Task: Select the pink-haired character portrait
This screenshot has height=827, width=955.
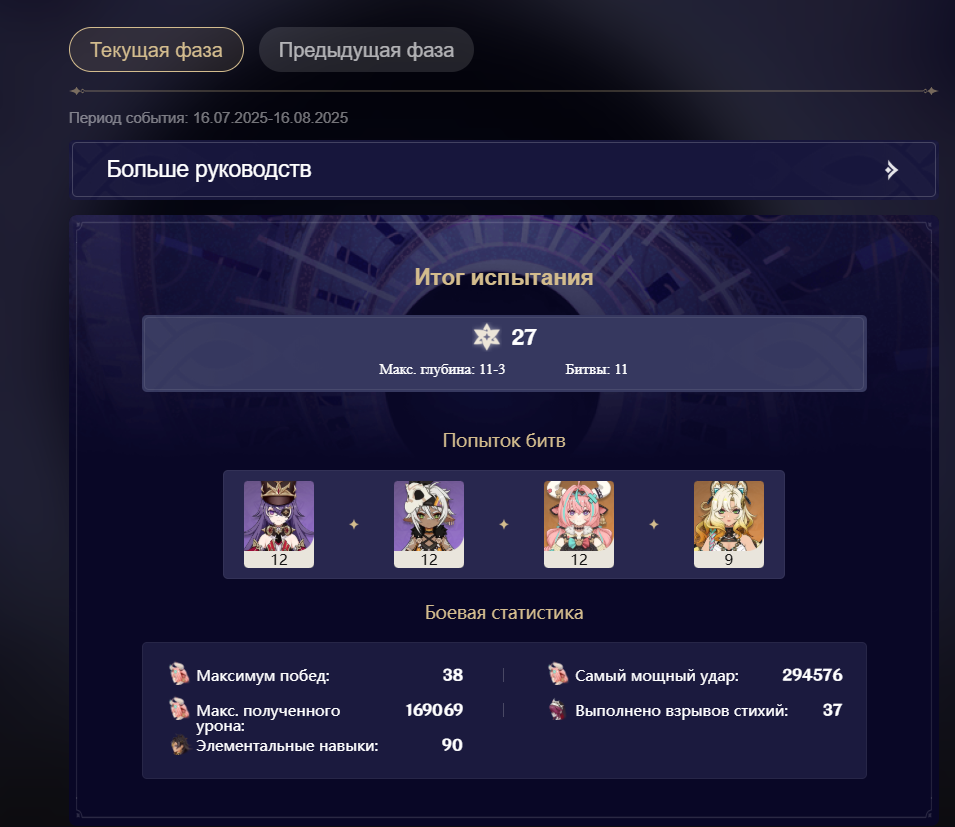Action: tap(579, 524)
